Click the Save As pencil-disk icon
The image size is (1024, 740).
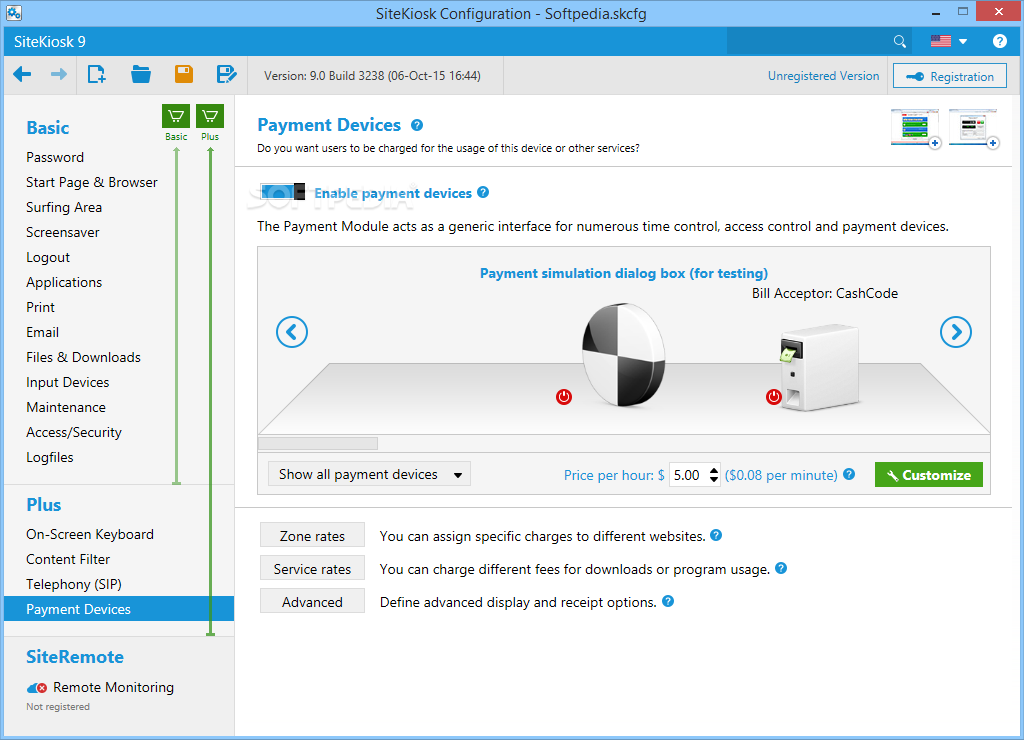click(227, 74)
